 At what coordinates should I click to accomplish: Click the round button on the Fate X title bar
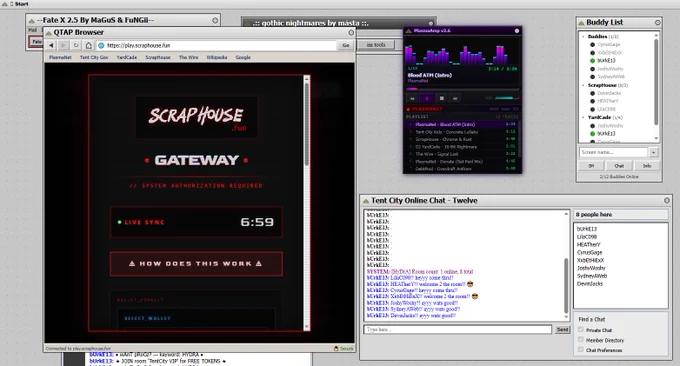(215, 20)
